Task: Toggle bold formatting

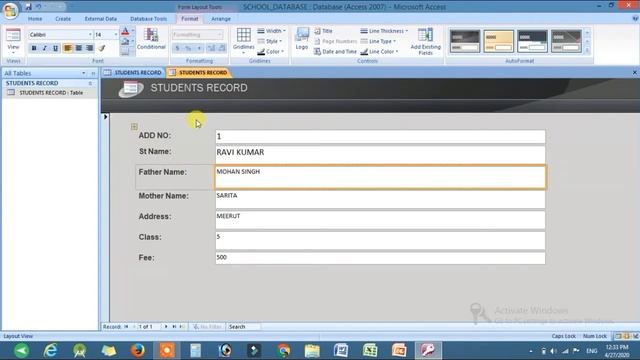Action: click(x=34, y=48)
